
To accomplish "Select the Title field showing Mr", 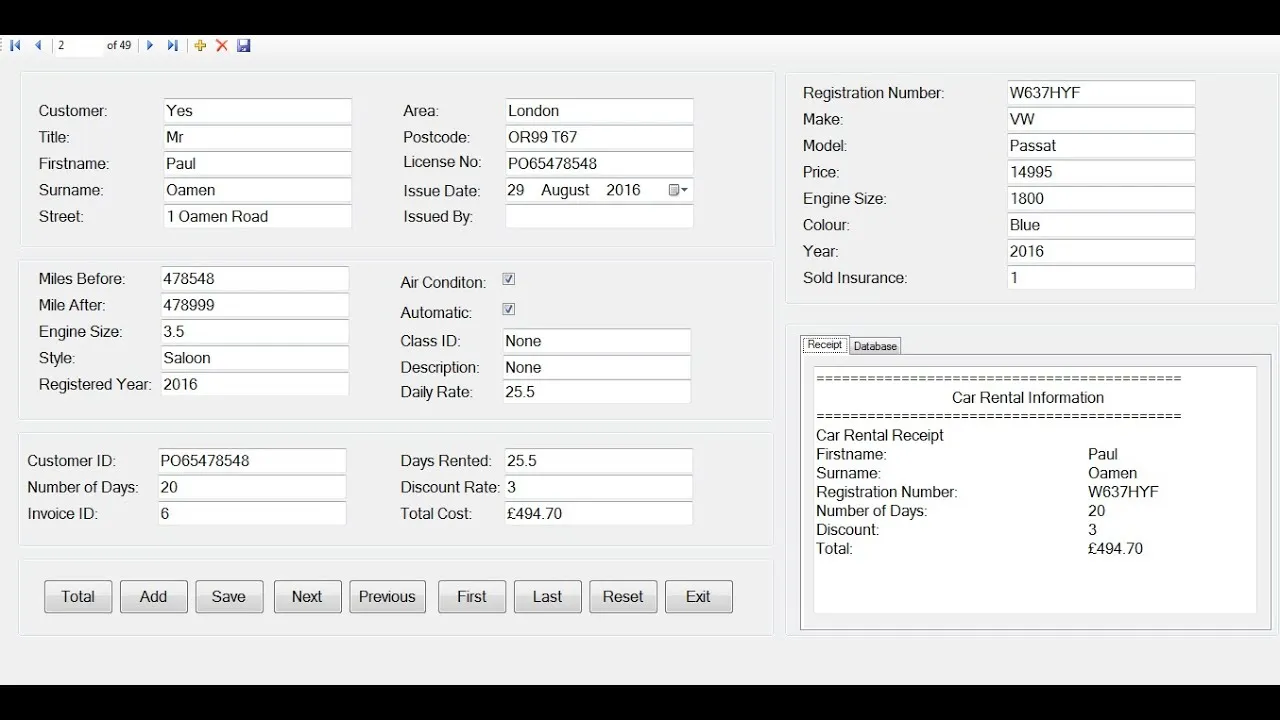I will coord(258,137).
